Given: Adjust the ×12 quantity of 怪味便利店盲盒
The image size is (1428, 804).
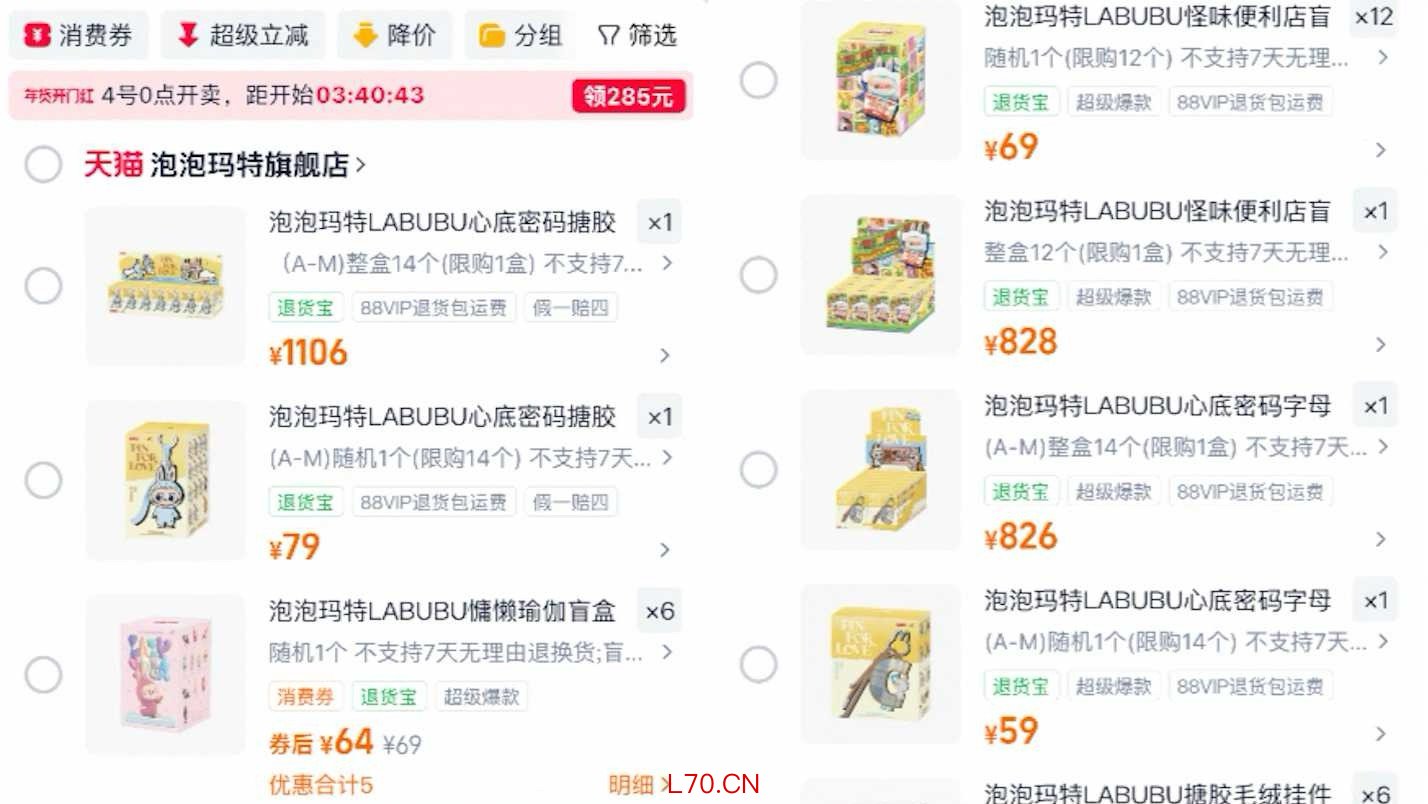Looking at the screenshot, I should click(1374, 17).
